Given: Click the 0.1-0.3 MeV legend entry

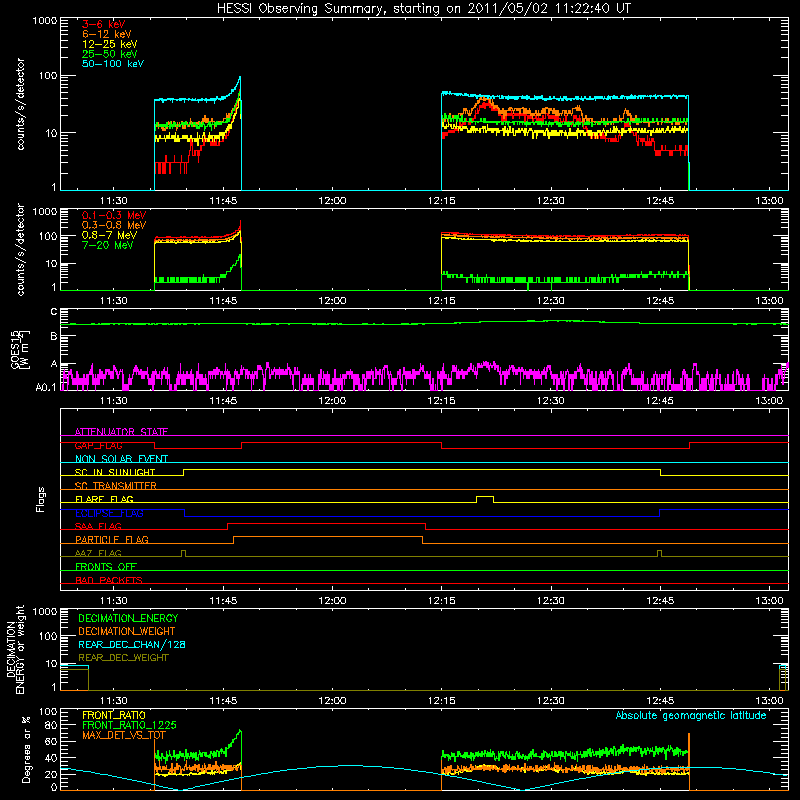Looking at the screenshot, I should click(x=114, y=215).
